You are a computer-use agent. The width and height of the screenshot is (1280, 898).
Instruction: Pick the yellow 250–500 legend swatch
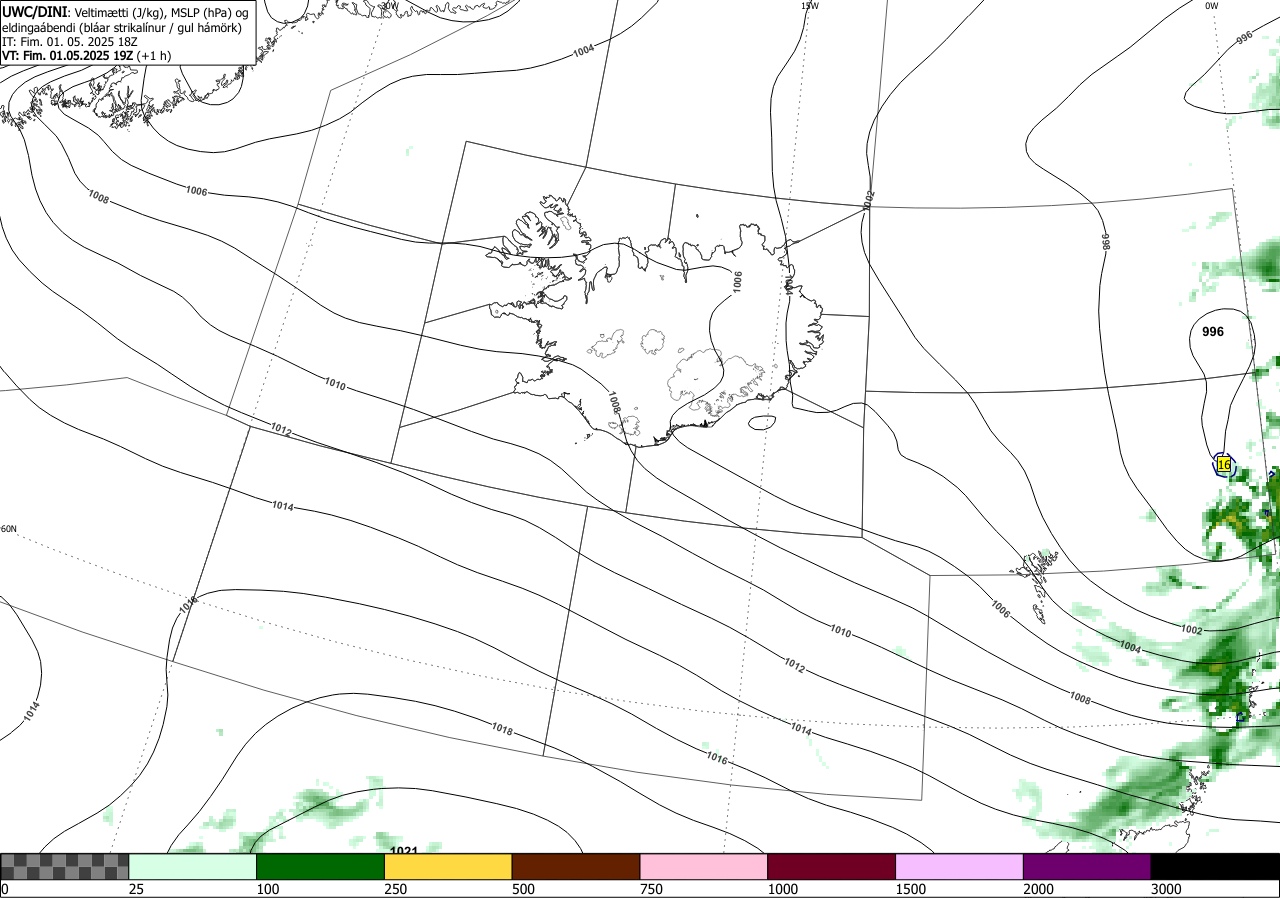[x=448, y=866]
